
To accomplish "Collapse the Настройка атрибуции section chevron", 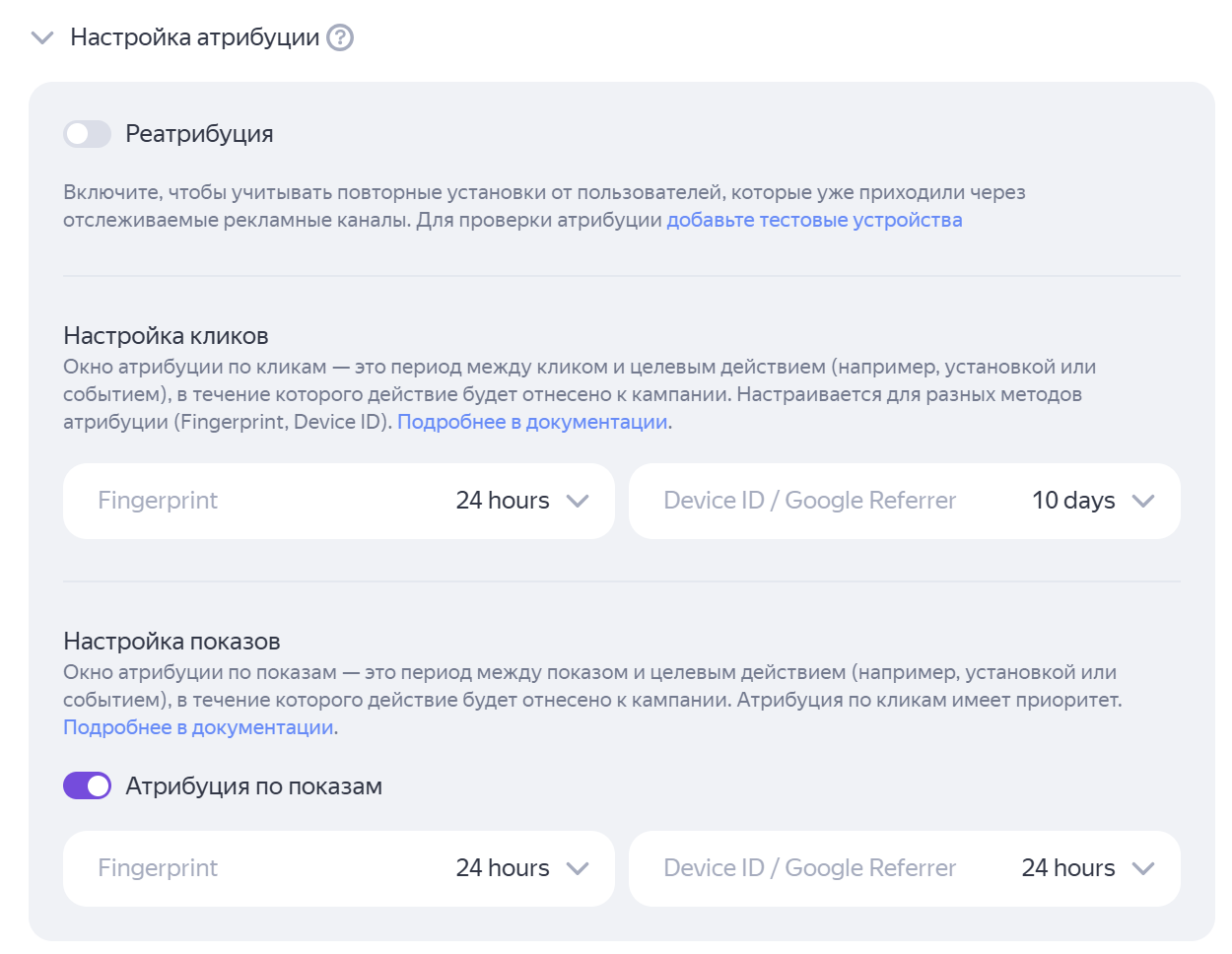I will pos(41,38).
